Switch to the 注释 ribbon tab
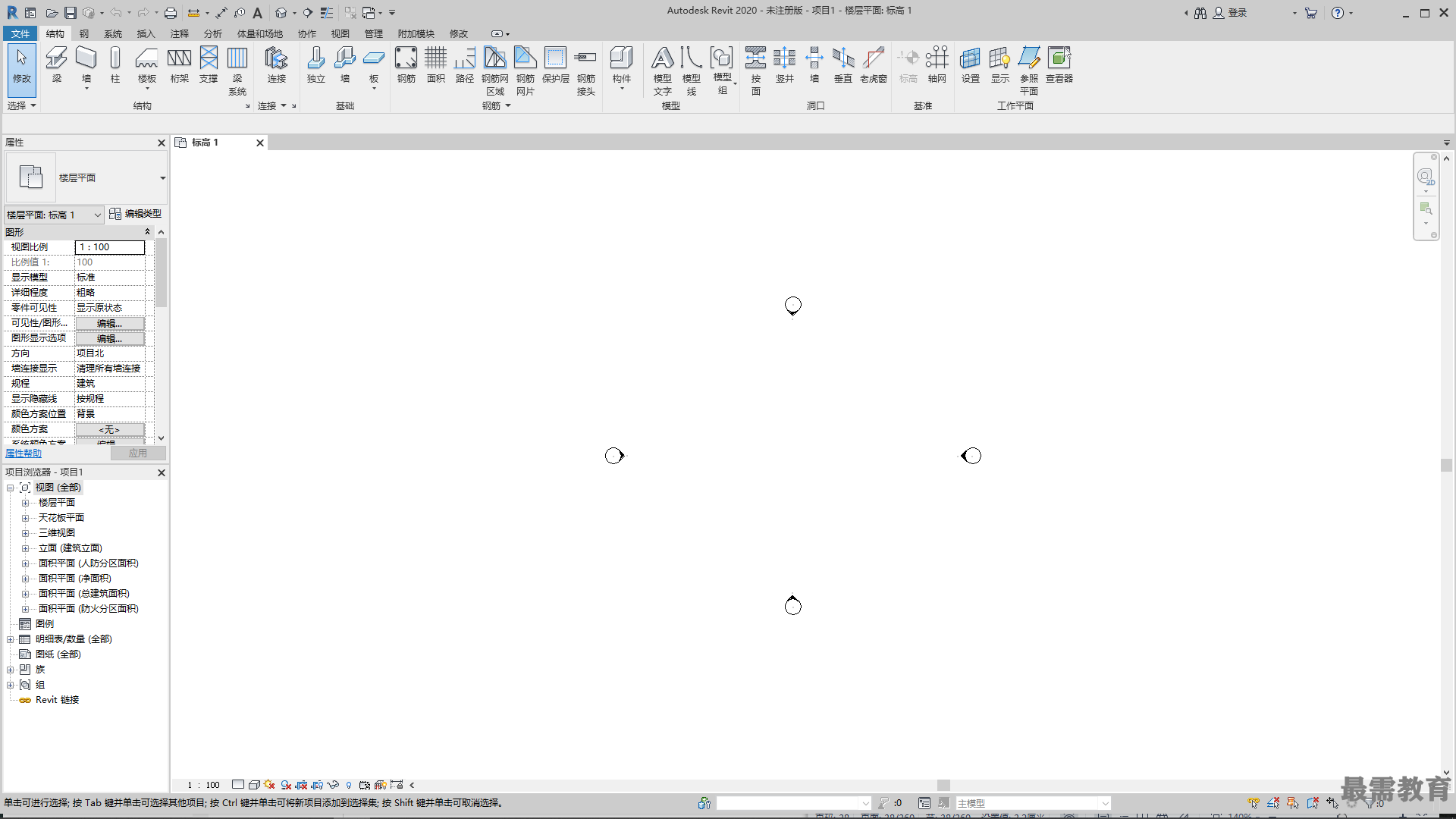Screen dimensions: 1456x819 pyautogui.click(x=180, y=33)
